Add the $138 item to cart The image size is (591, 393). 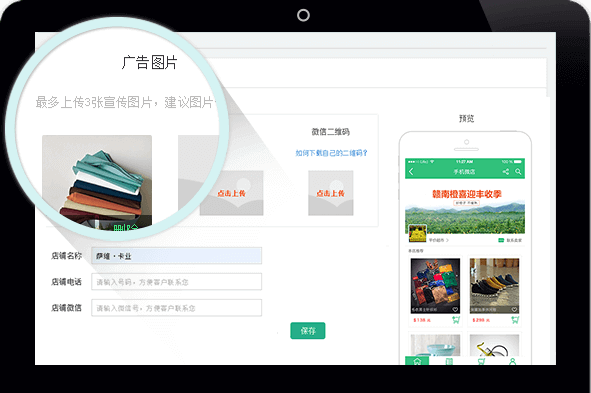tap(456, 320)
